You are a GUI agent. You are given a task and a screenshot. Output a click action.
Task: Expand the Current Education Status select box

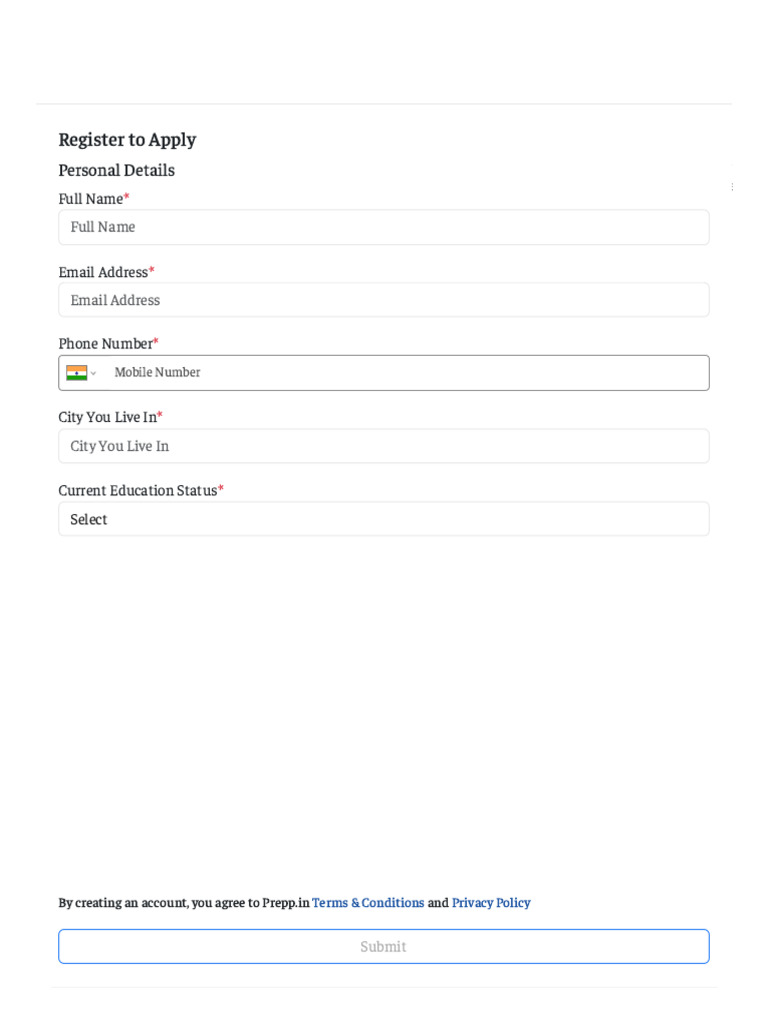click(x=383, y=519)
